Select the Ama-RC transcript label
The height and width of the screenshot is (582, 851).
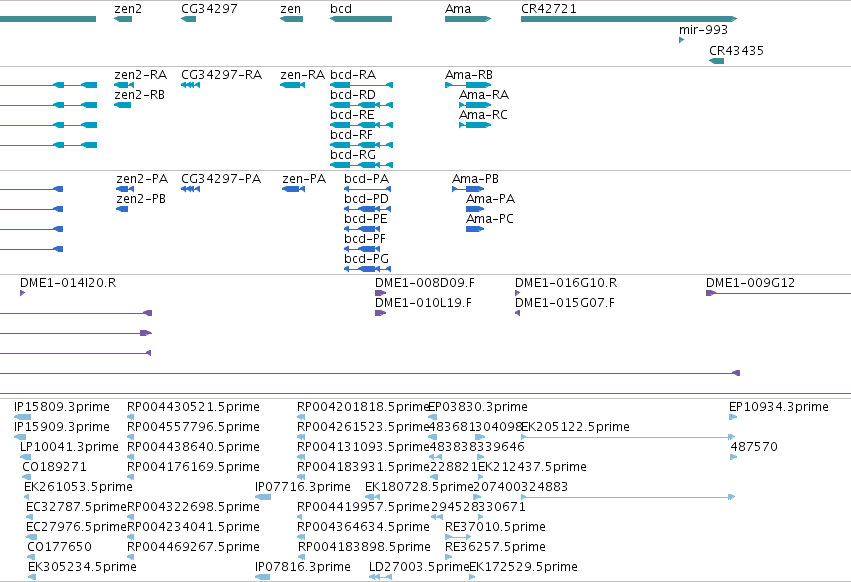pyautogui.click(x=484, y=115)
